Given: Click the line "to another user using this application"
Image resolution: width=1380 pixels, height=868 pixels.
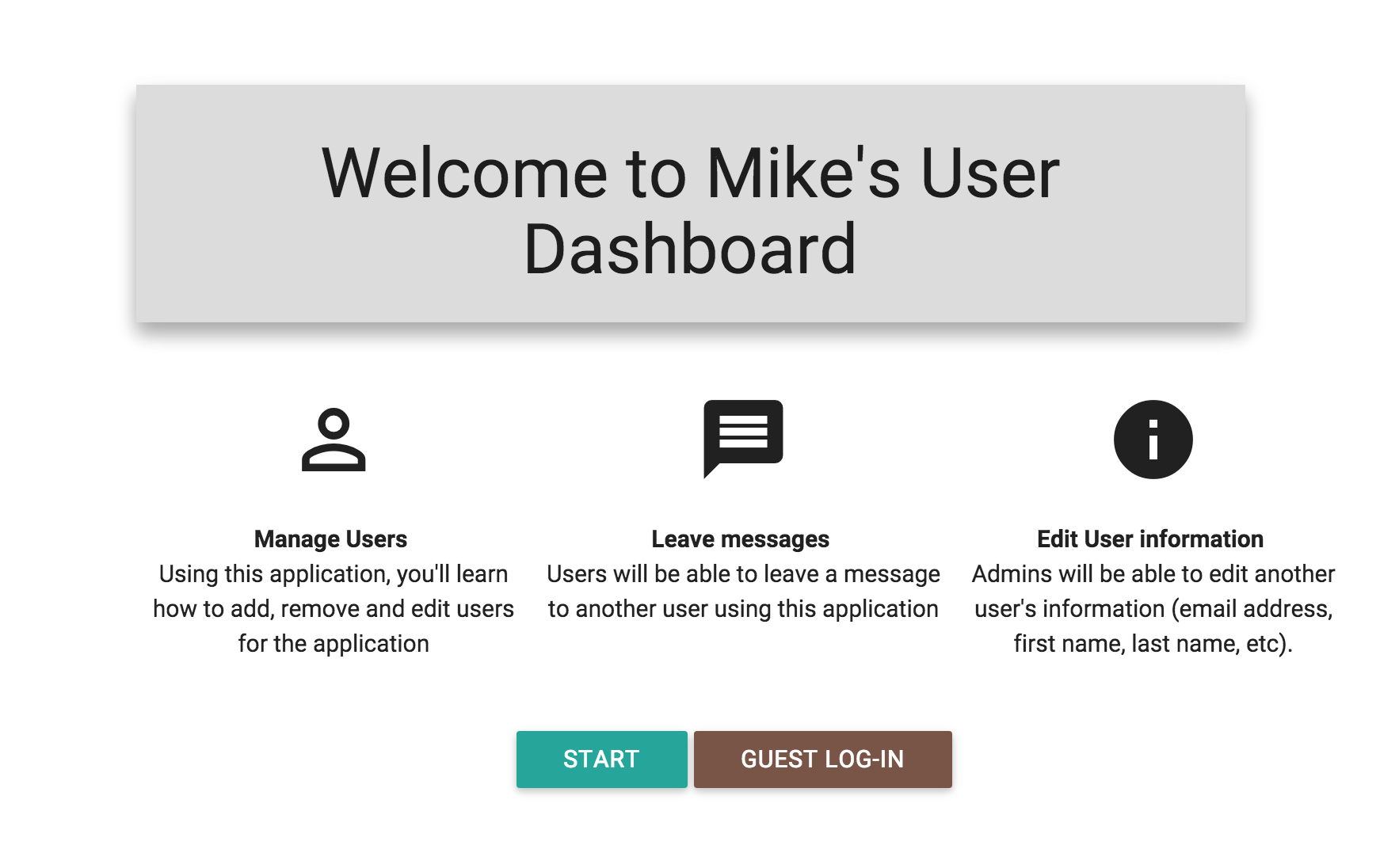Looking at the screenshot, I should (x=743, y=609).
